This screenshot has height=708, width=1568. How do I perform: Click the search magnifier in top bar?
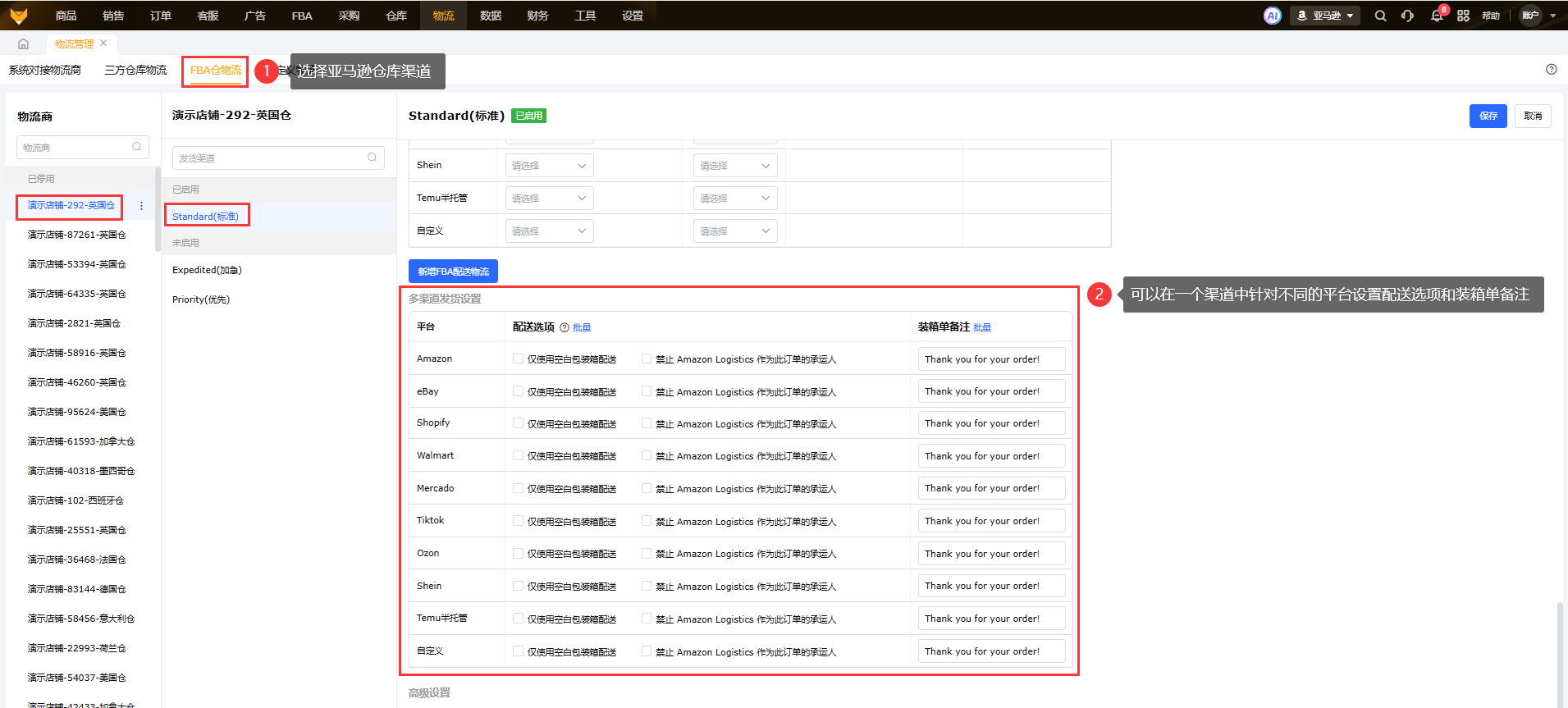click(1380, 16)
